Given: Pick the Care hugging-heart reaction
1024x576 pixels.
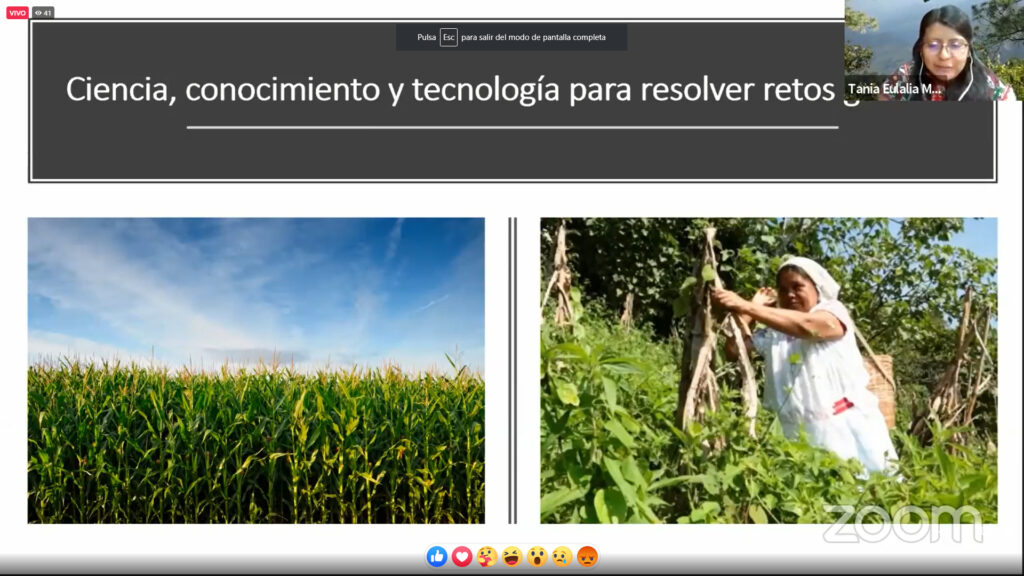Looking at the screenshot, I should click(x=487, y=557).
